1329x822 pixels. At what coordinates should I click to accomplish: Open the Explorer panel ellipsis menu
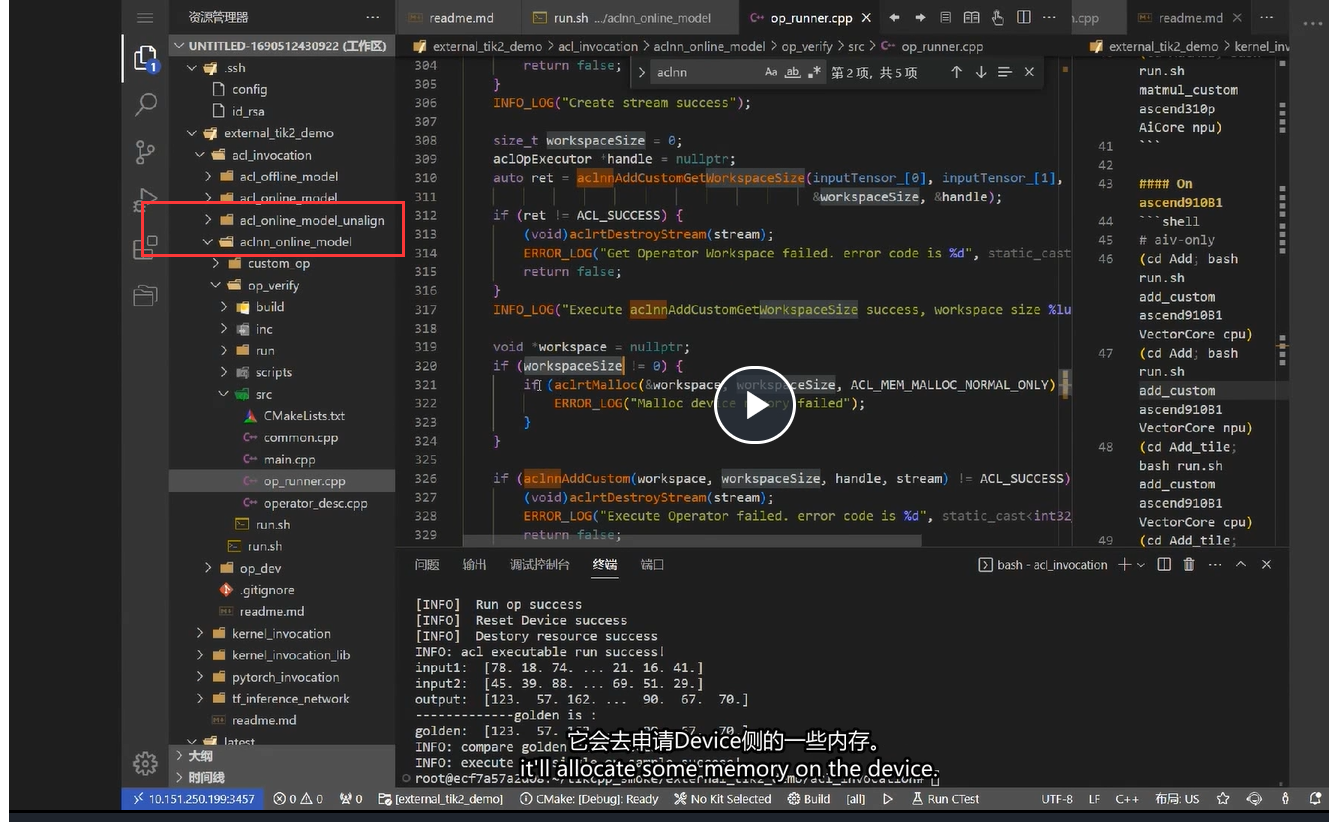coord(373,18)
